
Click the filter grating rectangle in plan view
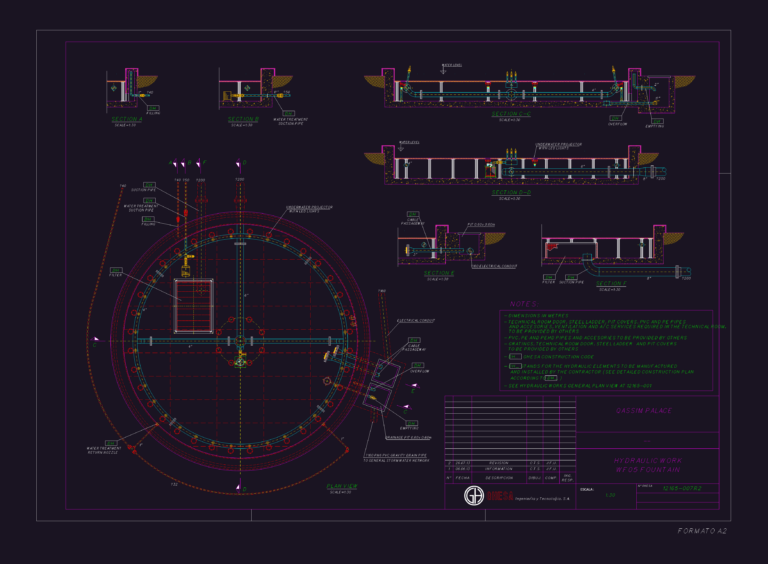193,306
